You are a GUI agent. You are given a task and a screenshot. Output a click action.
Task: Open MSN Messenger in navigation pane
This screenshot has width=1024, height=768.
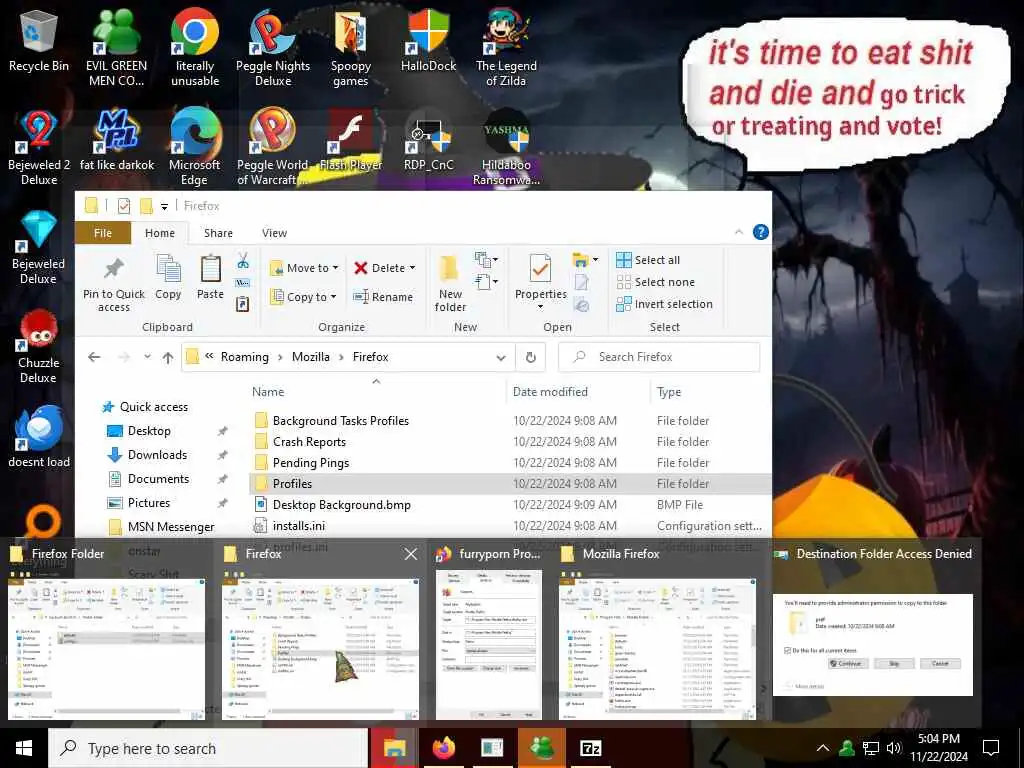171,527
